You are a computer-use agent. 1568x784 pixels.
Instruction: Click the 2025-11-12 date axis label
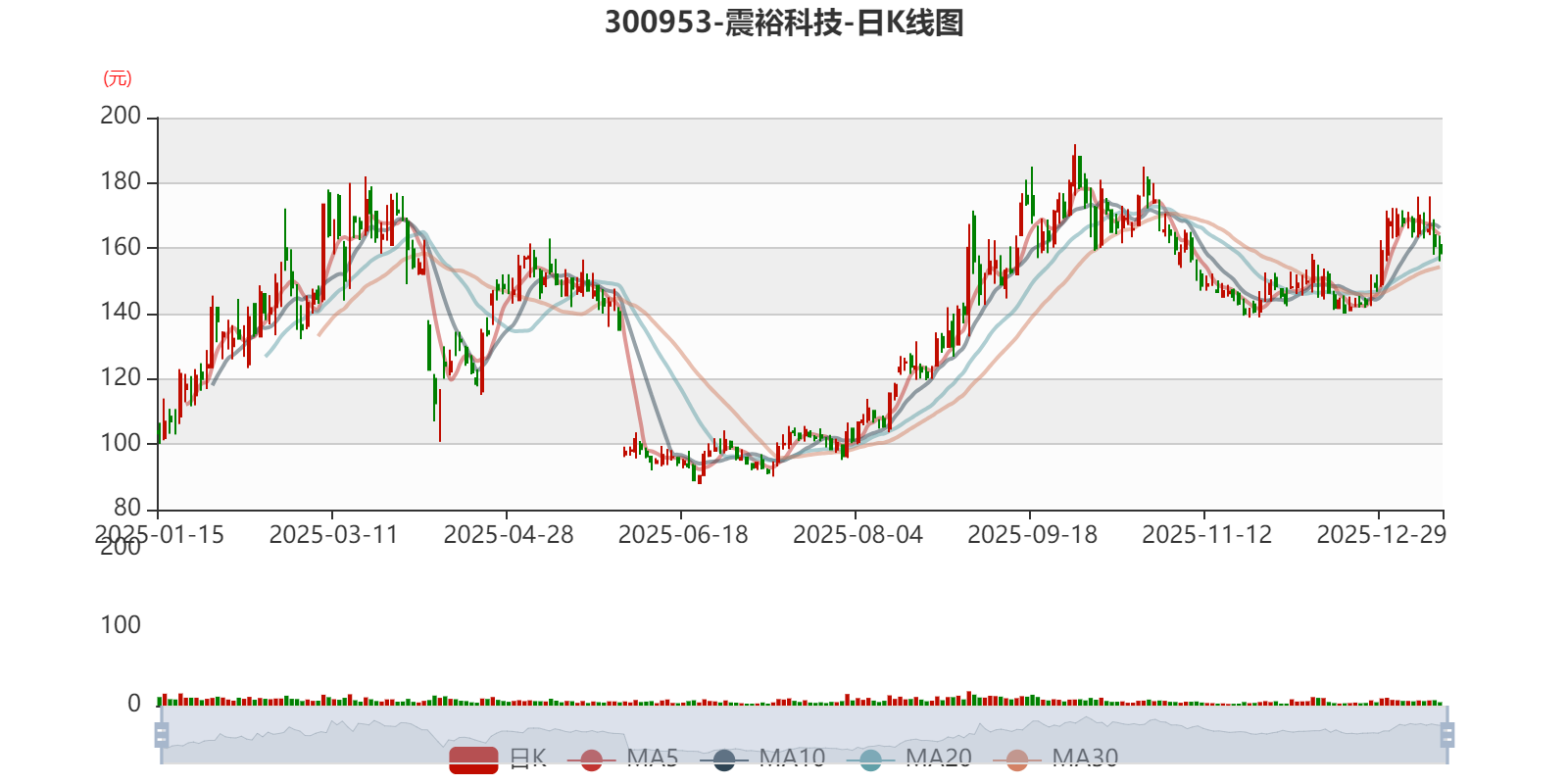click(1206, 535)
